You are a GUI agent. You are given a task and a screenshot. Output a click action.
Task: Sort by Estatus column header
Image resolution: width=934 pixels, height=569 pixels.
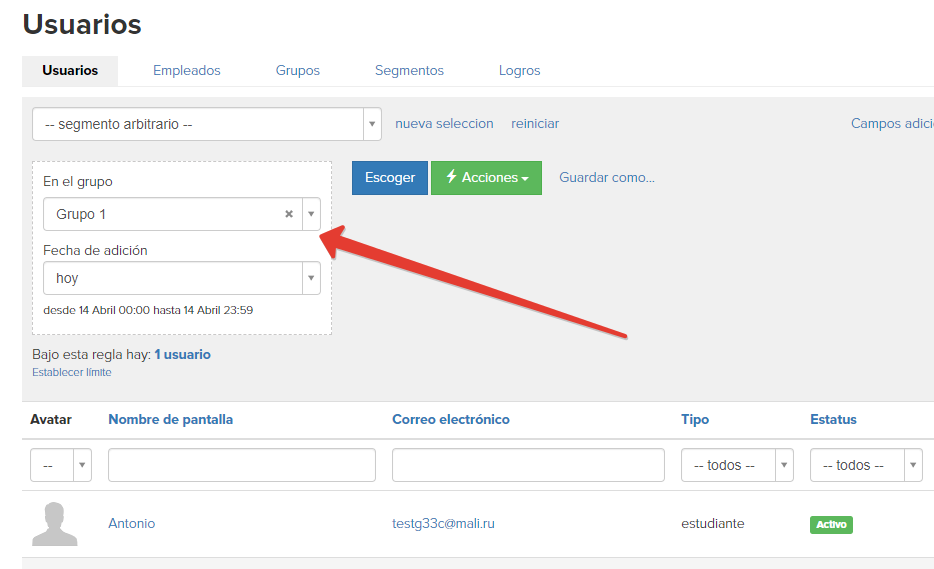point(833,419)
